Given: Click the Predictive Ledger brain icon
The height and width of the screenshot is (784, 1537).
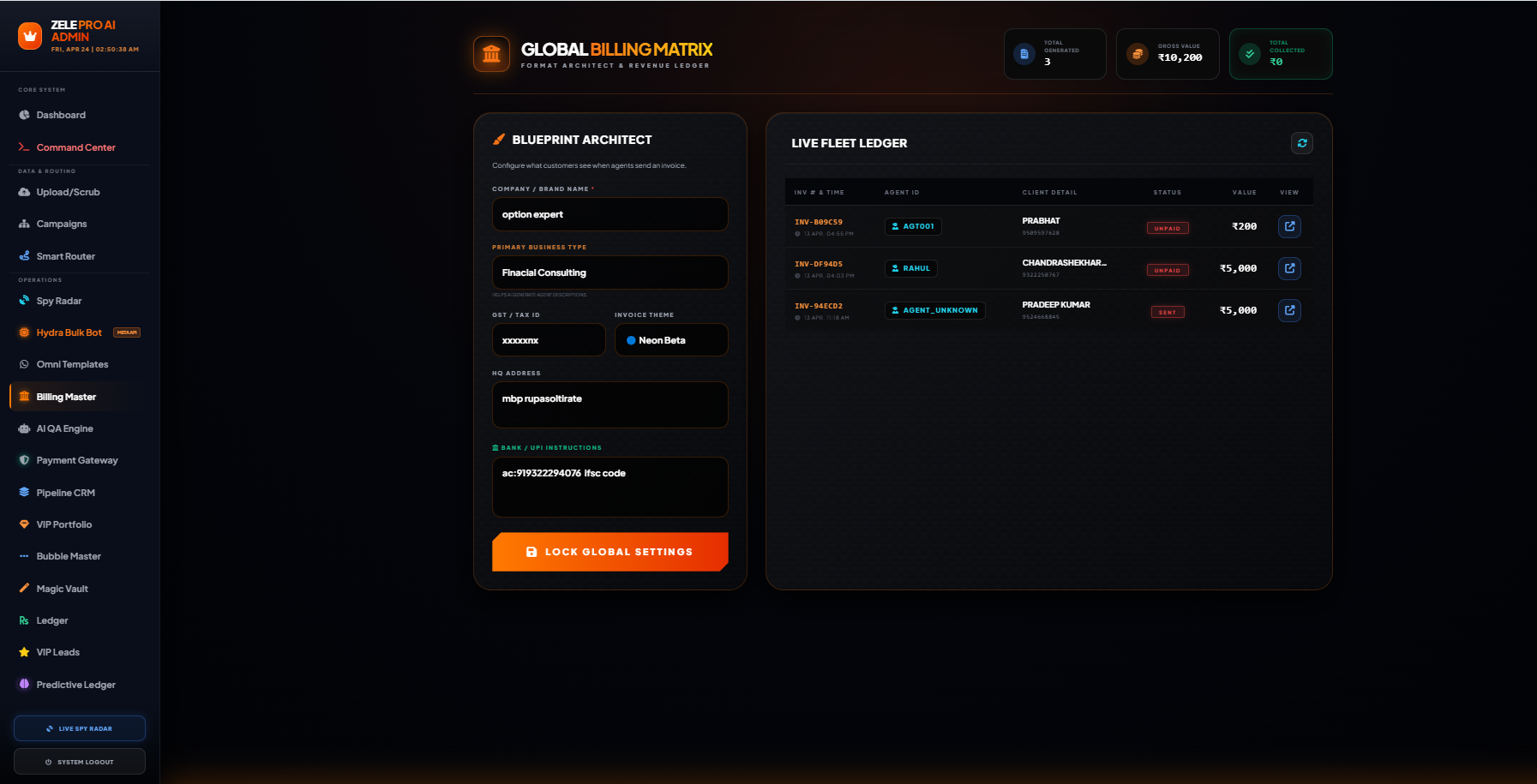Looking at the screenshot, I should (24, 685).
